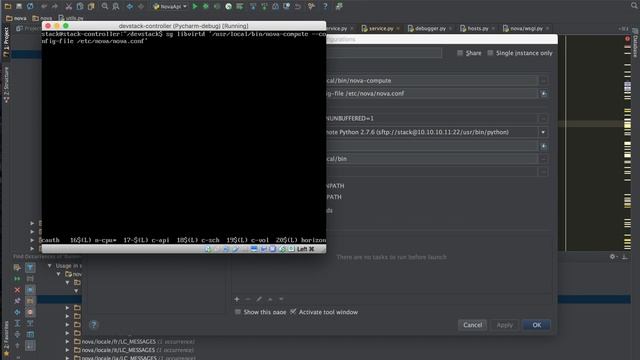Click the Cut scissors icon
Image resolution: width=640 pixels, height=360 pixels.
pyautogui.click(x=69, y=6)
